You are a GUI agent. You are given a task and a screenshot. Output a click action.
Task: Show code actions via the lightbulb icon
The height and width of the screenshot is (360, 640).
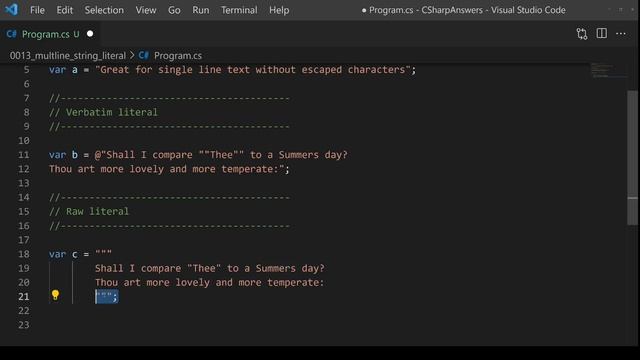point(55,295)
